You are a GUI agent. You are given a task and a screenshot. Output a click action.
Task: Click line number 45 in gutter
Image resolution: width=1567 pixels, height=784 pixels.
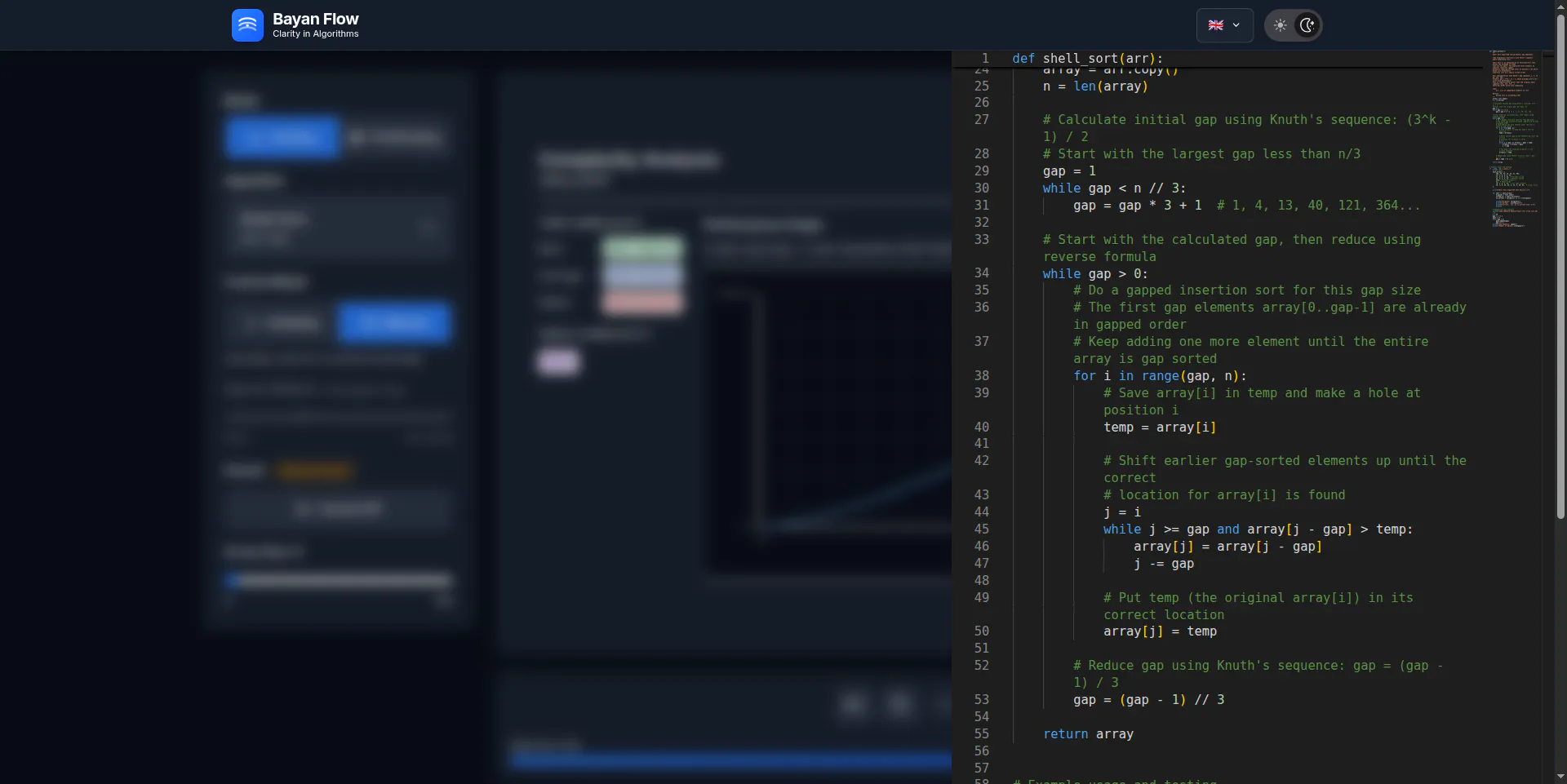click(x=982, y=529)
